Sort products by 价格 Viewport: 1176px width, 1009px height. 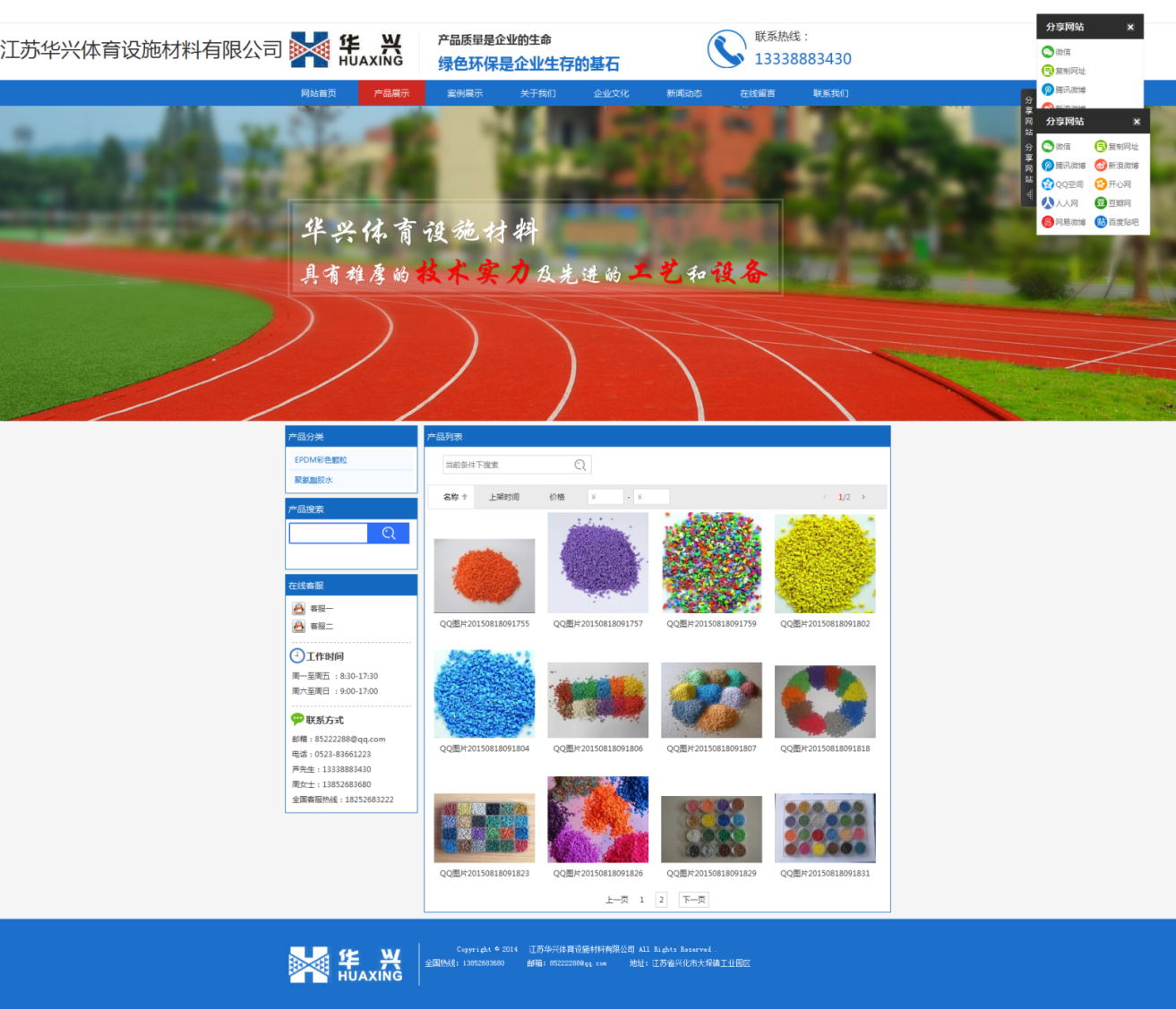557,497
